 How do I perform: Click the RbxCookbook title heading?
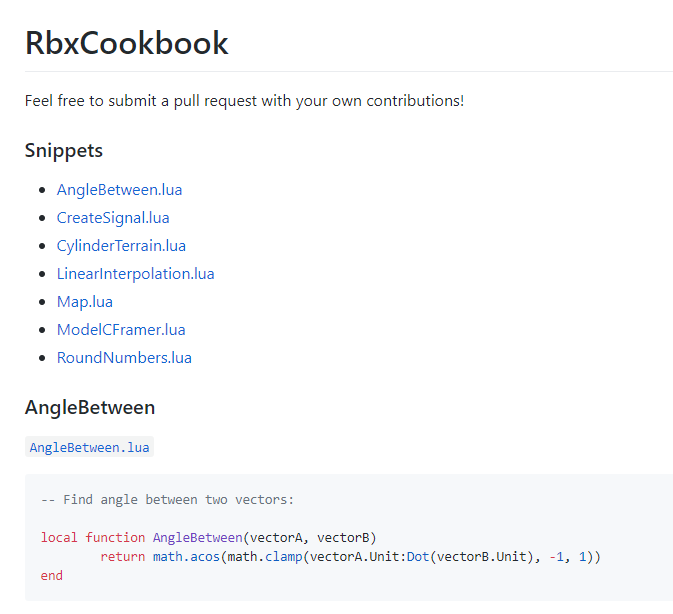(x=127, y=43)
